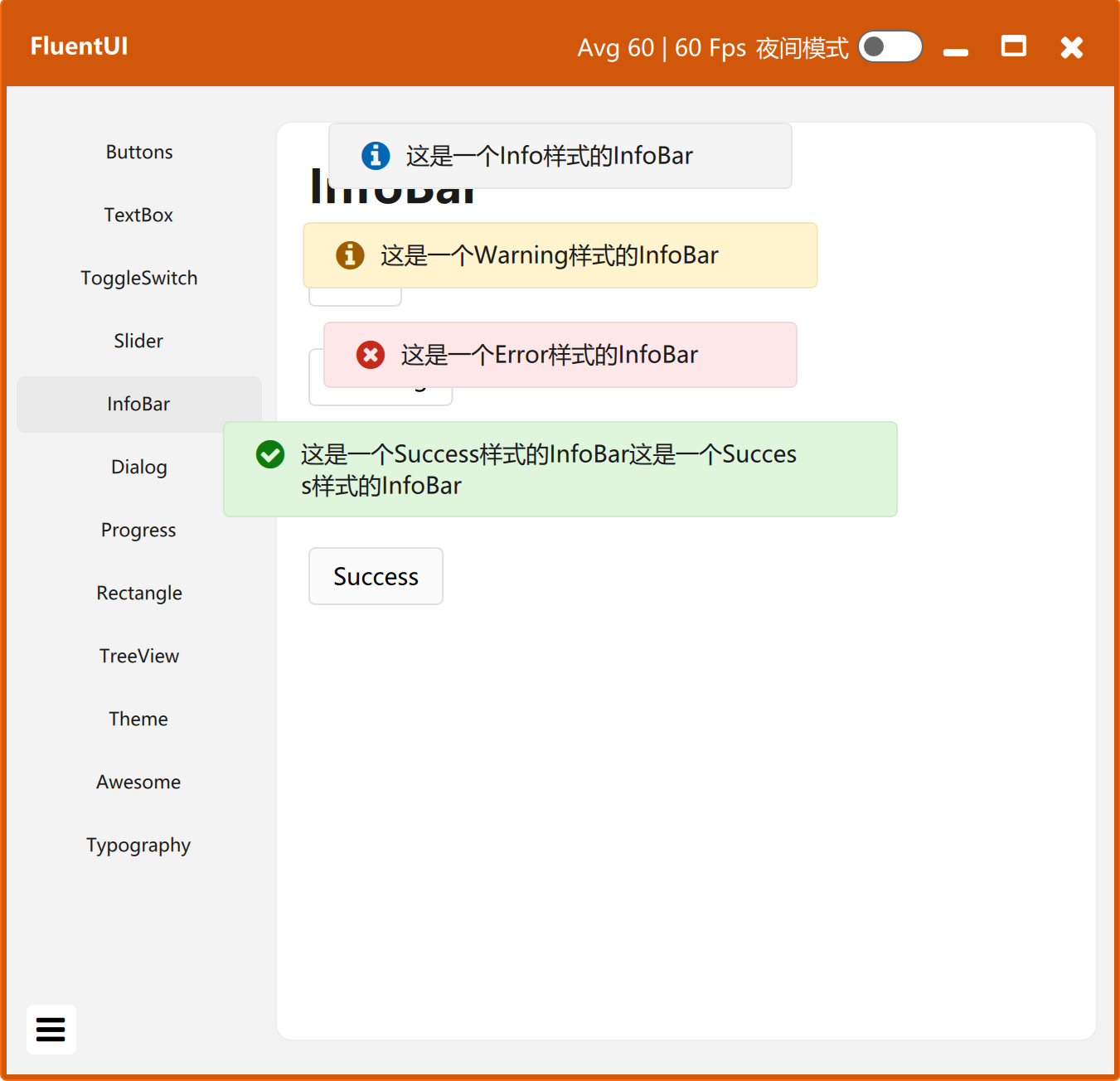Screen dimensions: 1120x1081
Task: Maximize the FluentUI window
Action: (1014, 46)
